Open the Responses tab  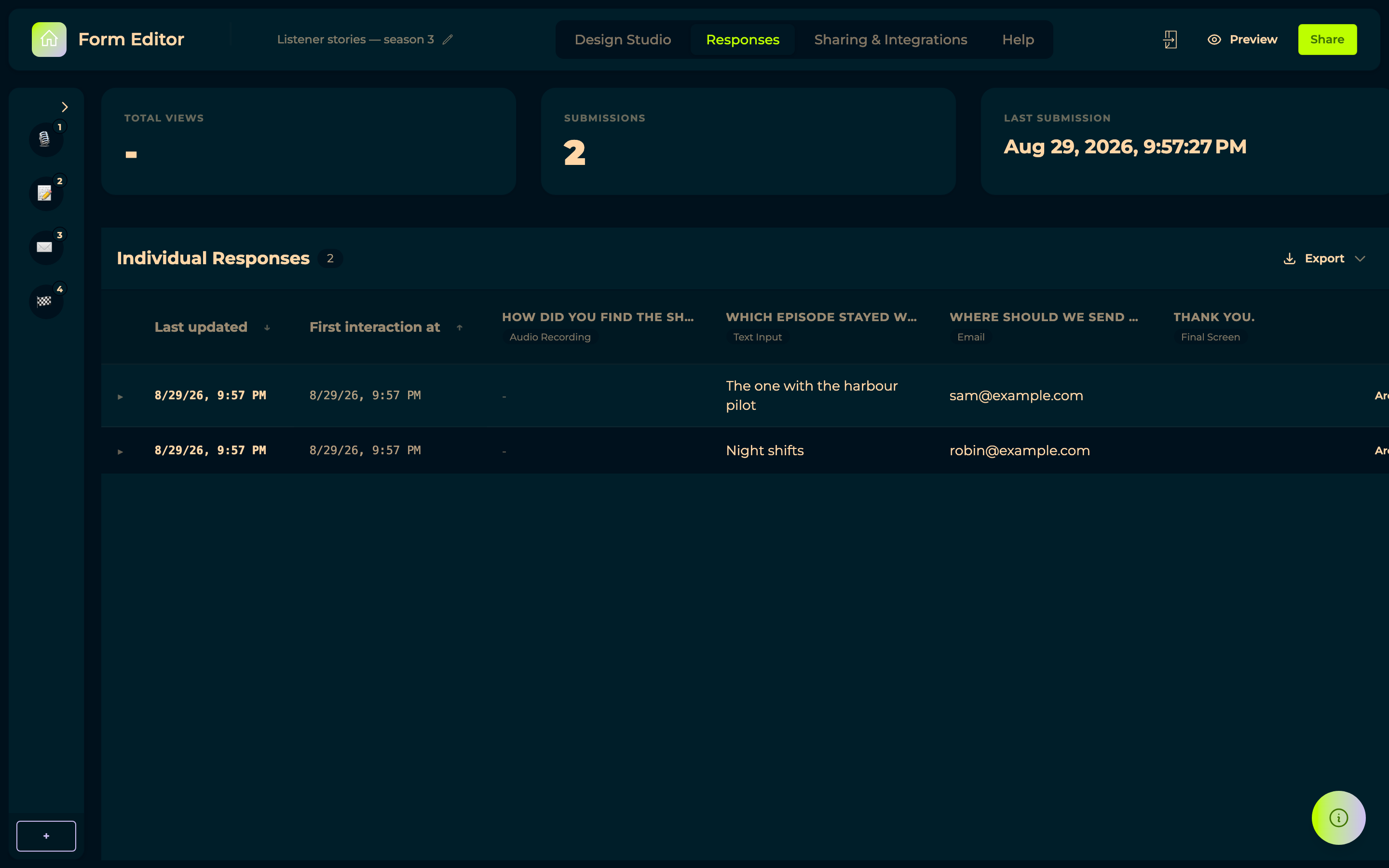743,40
